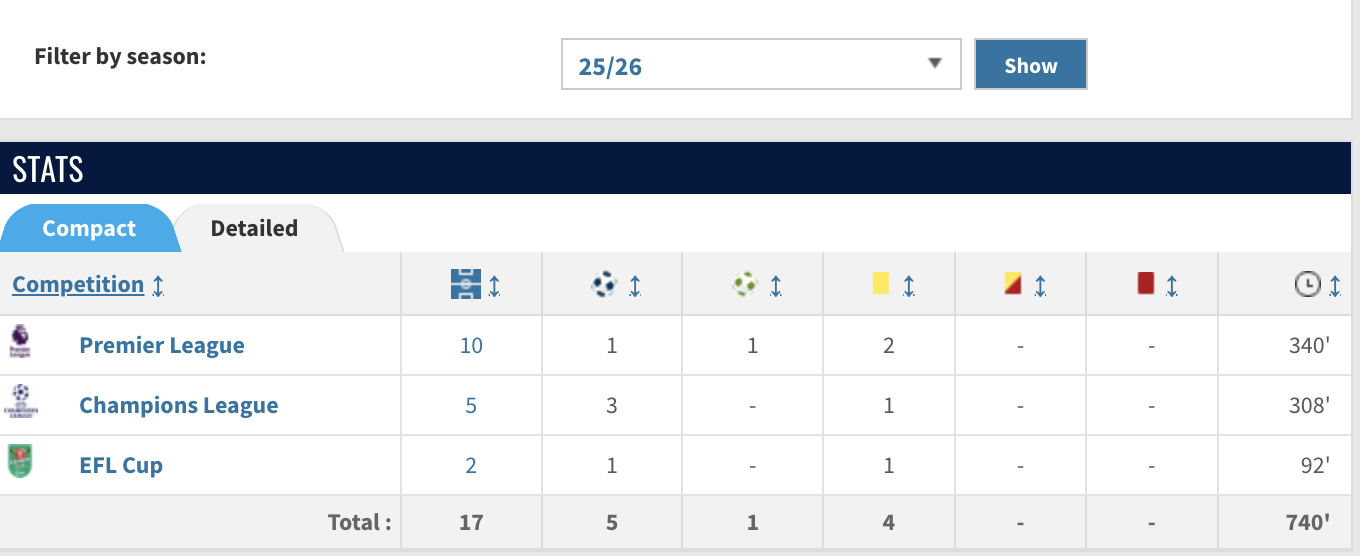
Task: Click the 10 Premier League appearances link
Action: (x=471, y=346)
